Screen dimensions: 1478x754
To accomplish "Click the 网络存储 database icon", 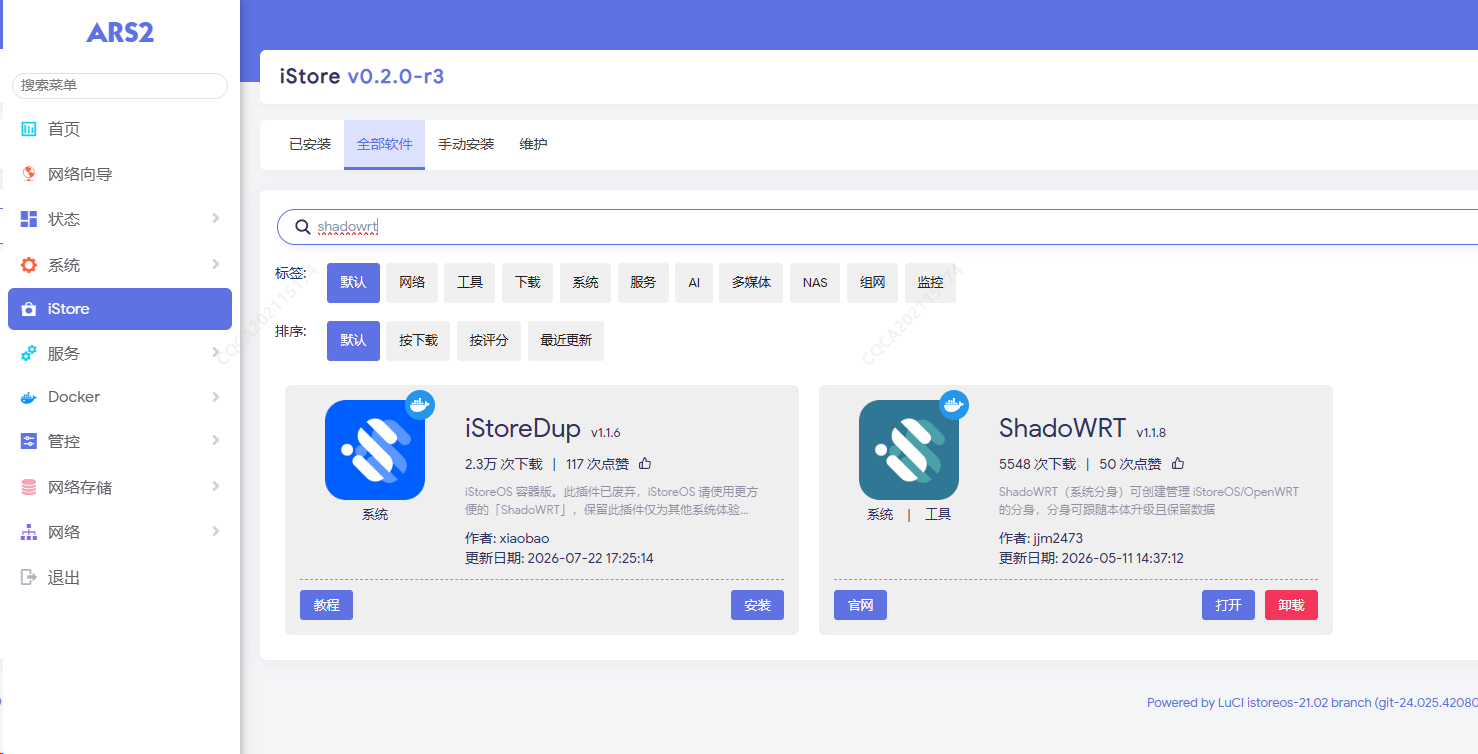I will pyautogui.click(x=29, y=487).
